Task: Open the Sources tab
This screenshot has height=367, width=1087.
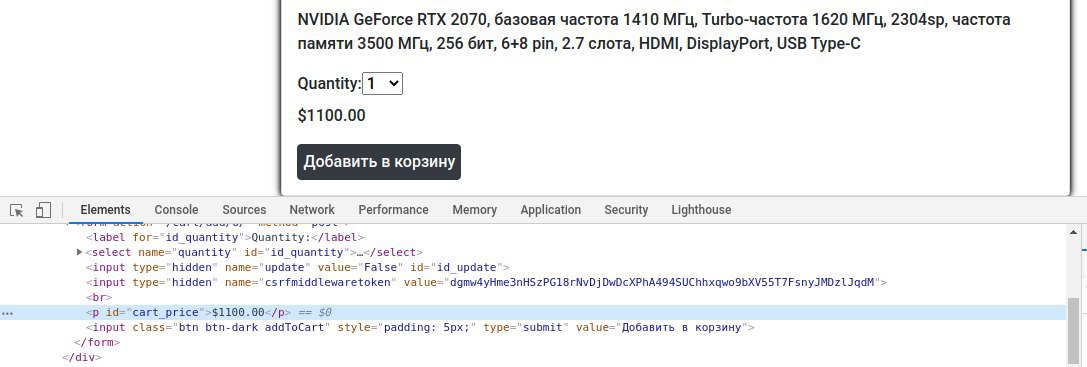Action: click(x=244, y=210)
